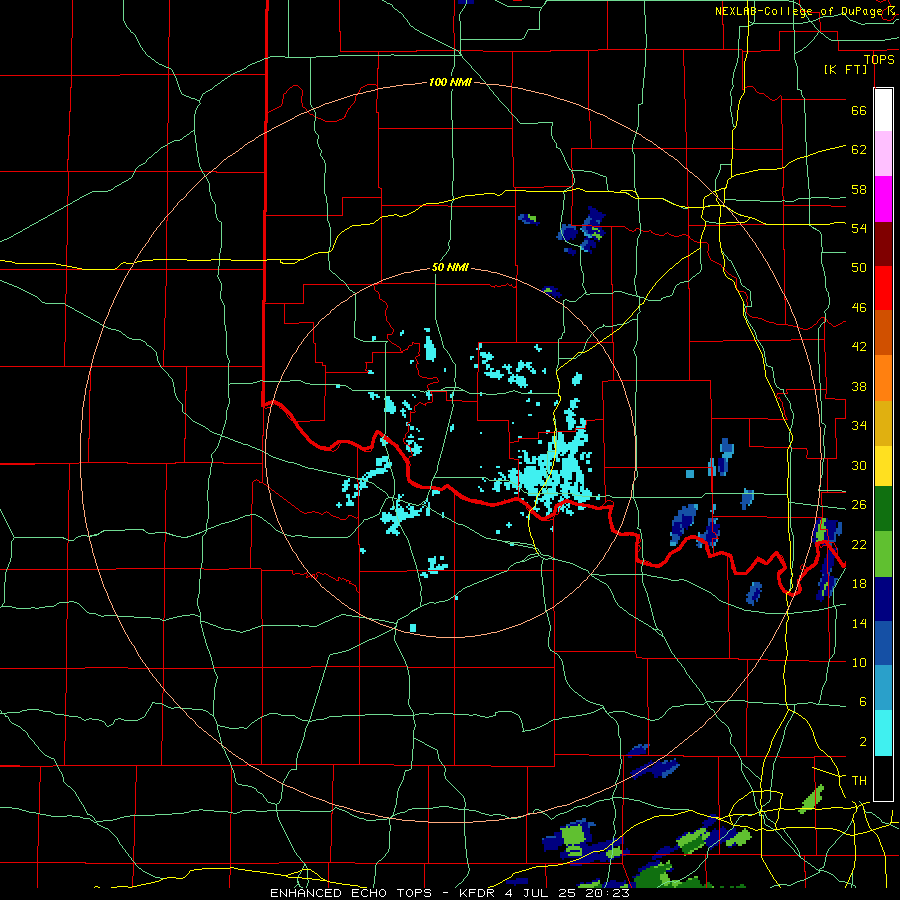Pick the light pink legend swatch
This screenshot has width=900, height=900.
click(x=883, y=154)
